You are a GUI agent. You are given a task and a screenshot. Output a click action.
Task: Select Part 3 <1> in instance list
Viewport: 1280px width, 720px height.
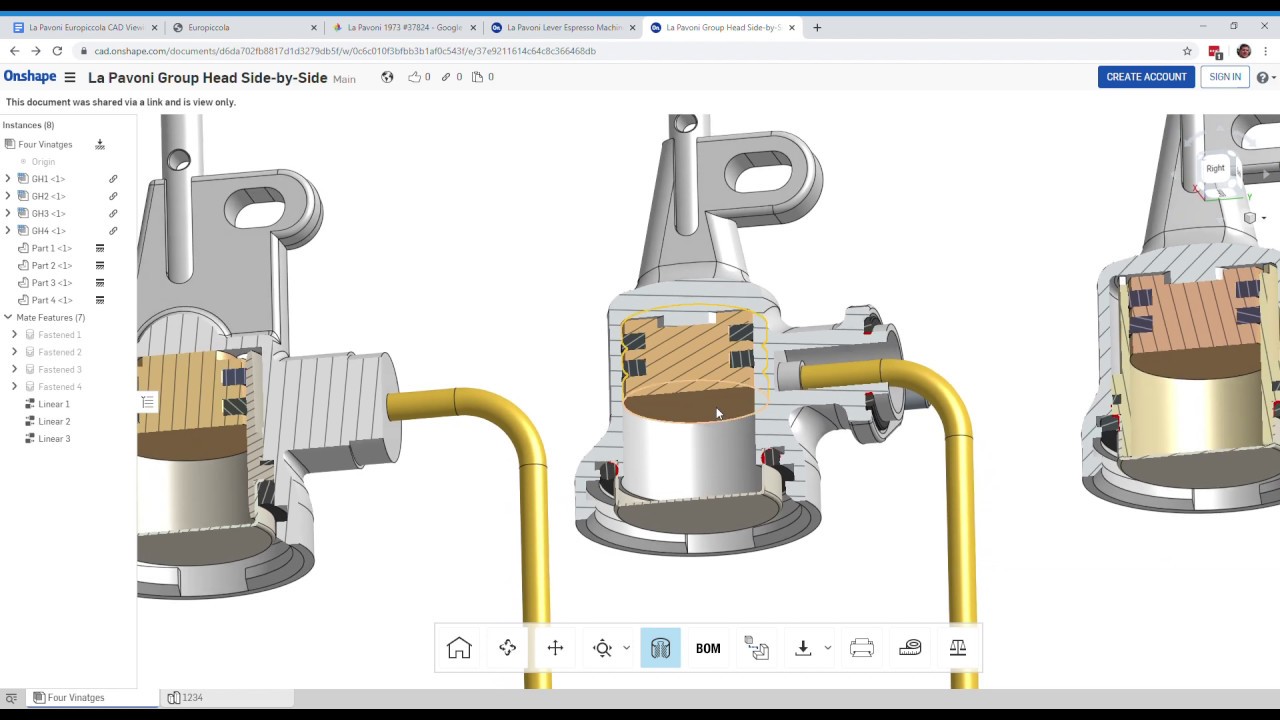tap(51, 283)
